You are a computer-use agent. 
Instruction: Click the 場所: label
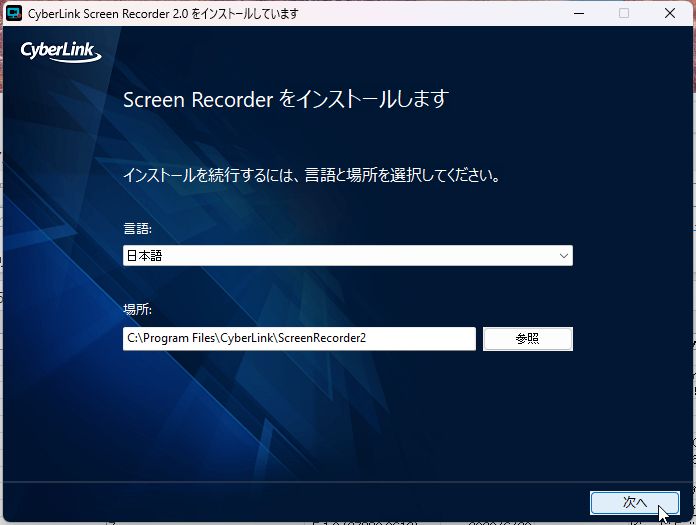point(137,309)
